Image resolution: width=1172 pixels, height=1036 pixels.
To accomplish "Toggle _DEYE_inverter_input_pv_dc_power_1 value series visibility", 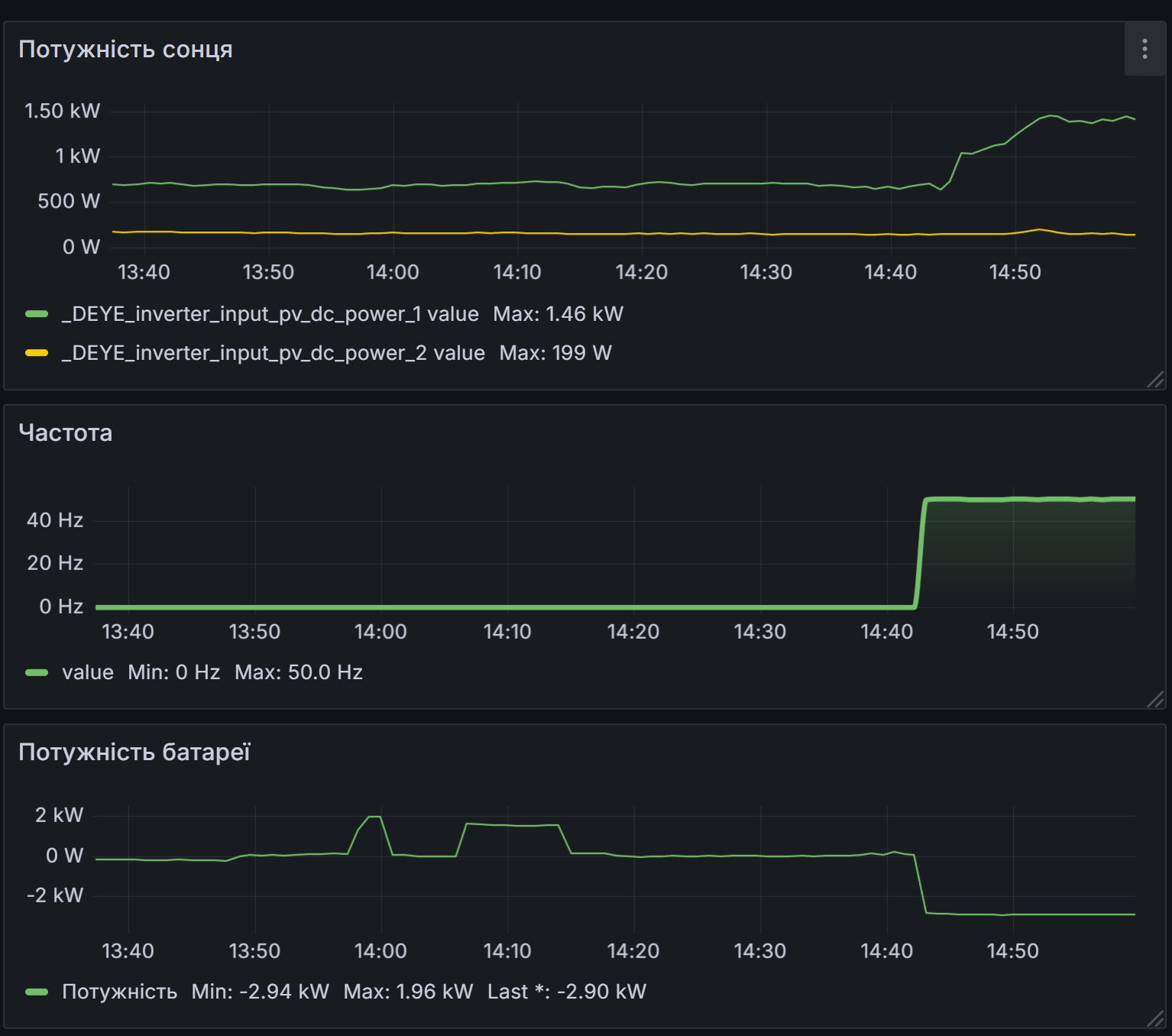I will tap(270, 314).
